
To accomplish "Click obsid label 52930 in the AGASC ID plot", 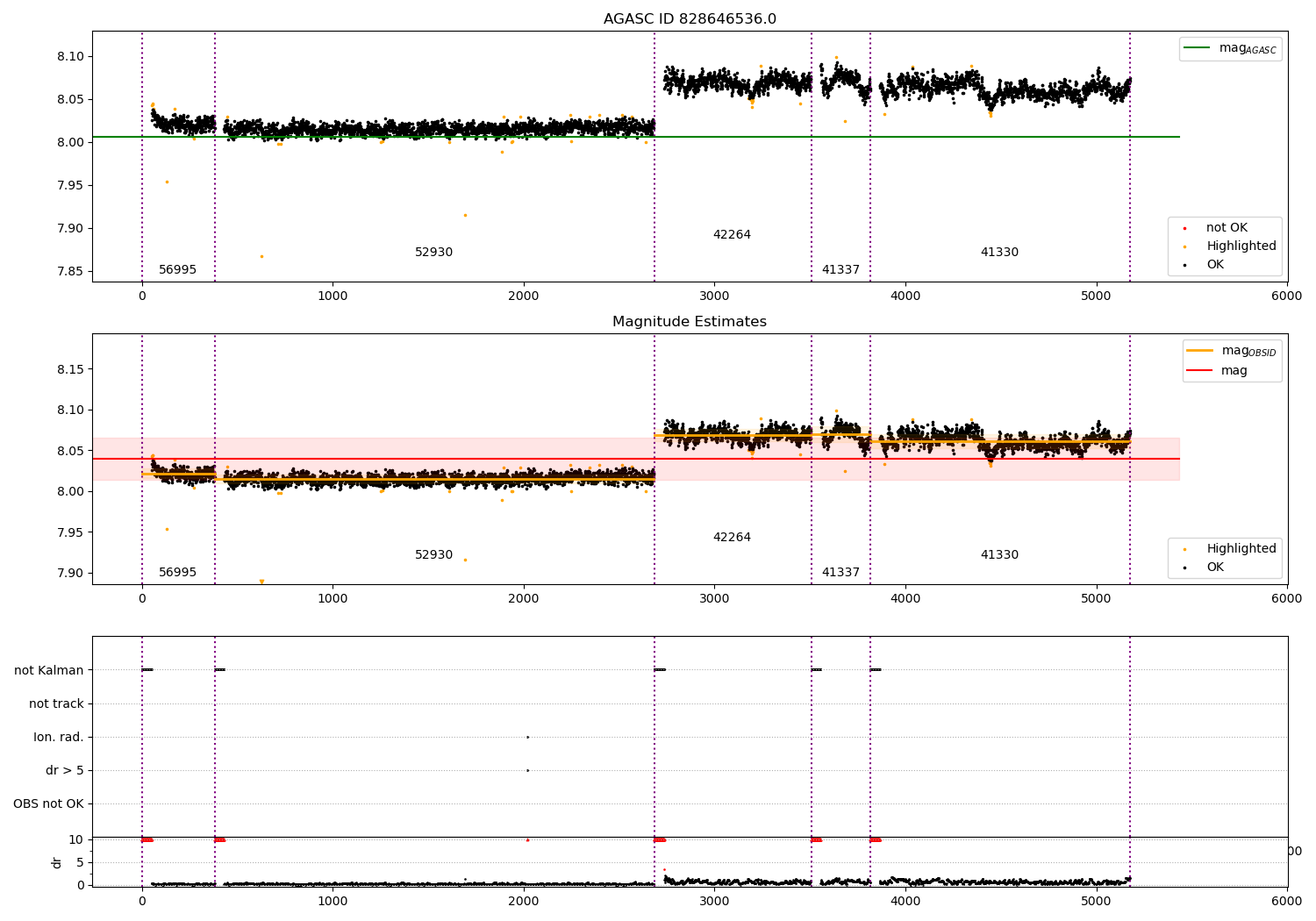I will pyautogui.click(x=433, y=253).
